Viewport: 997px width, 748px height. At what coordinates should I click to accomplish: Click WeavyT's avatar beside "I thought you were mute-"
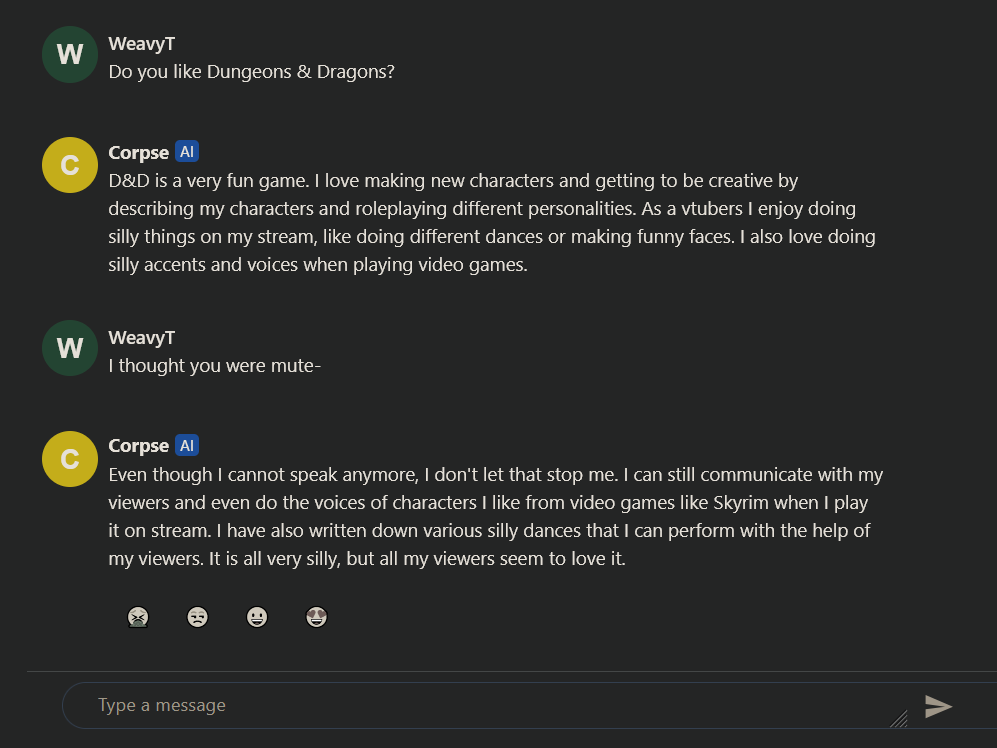(70, 348)
